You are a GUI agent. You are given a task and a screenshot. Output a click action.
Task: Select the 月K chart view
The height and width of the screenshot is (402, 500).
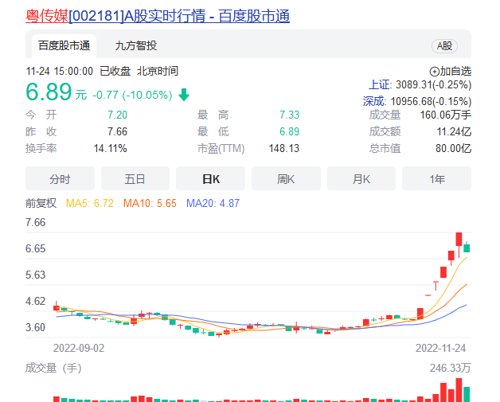pos(361,179)
